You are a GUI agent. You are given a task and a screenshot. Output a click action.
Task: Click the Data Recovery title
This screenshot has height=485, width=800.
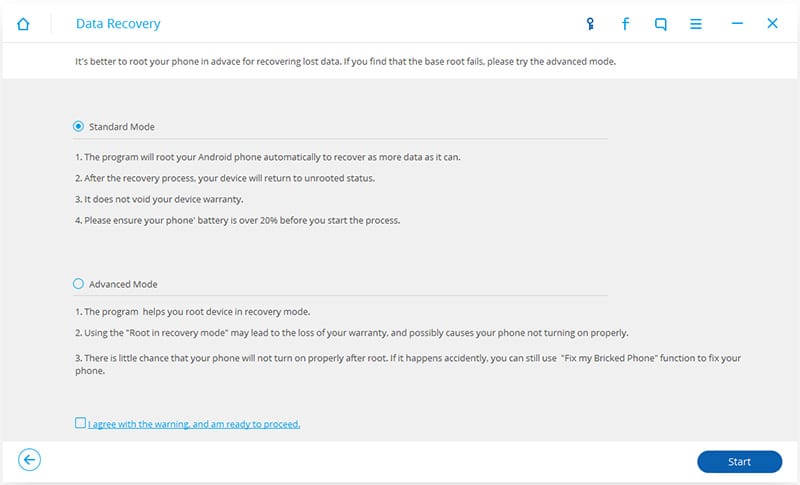click(118, 24)
